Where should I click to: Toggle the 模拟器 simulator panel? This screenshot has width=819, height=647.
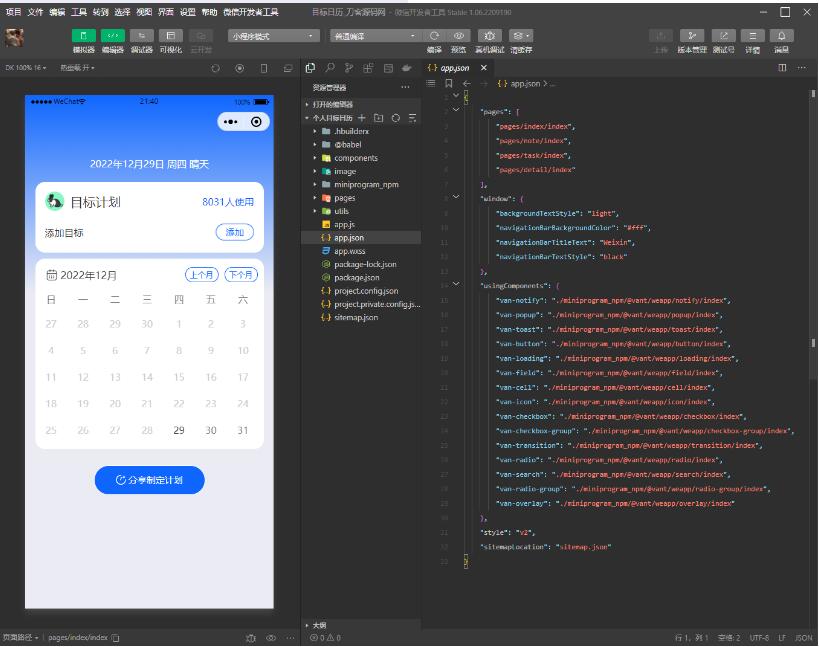point(84,36)
